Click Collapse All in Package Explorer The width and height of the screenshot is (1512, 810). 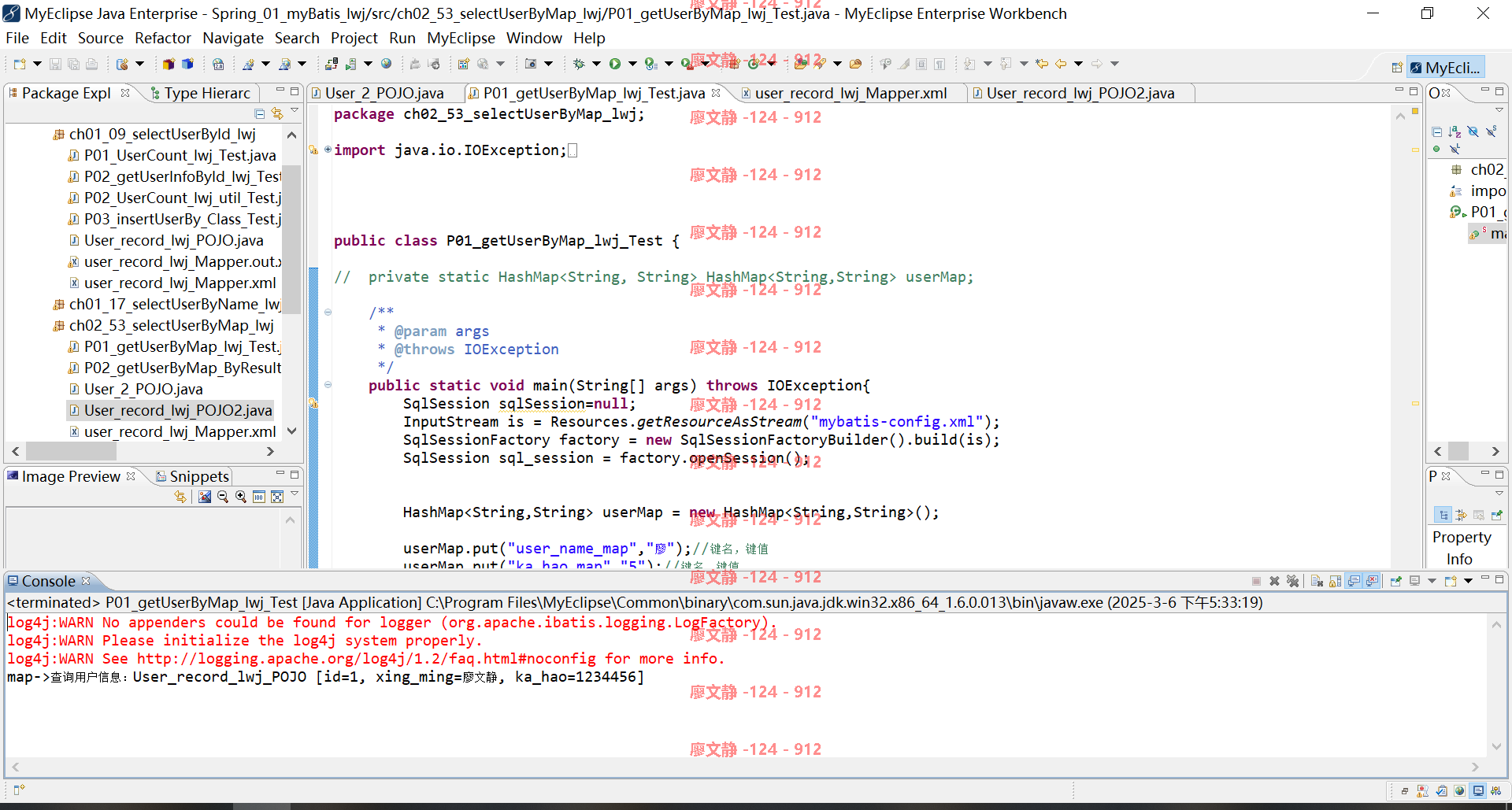[x=259, y=113]
